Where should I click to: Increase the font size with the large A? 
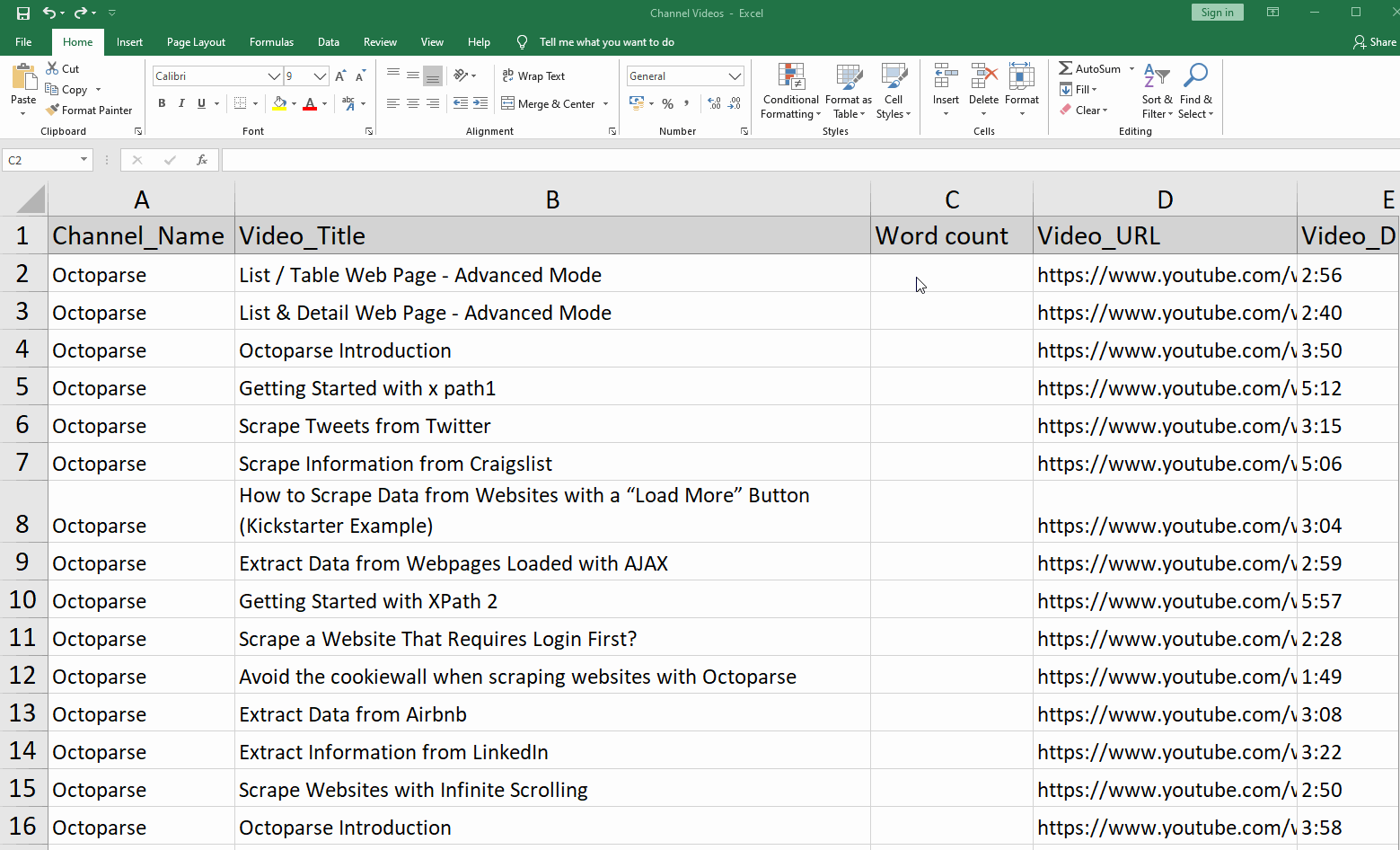(341, 76)
